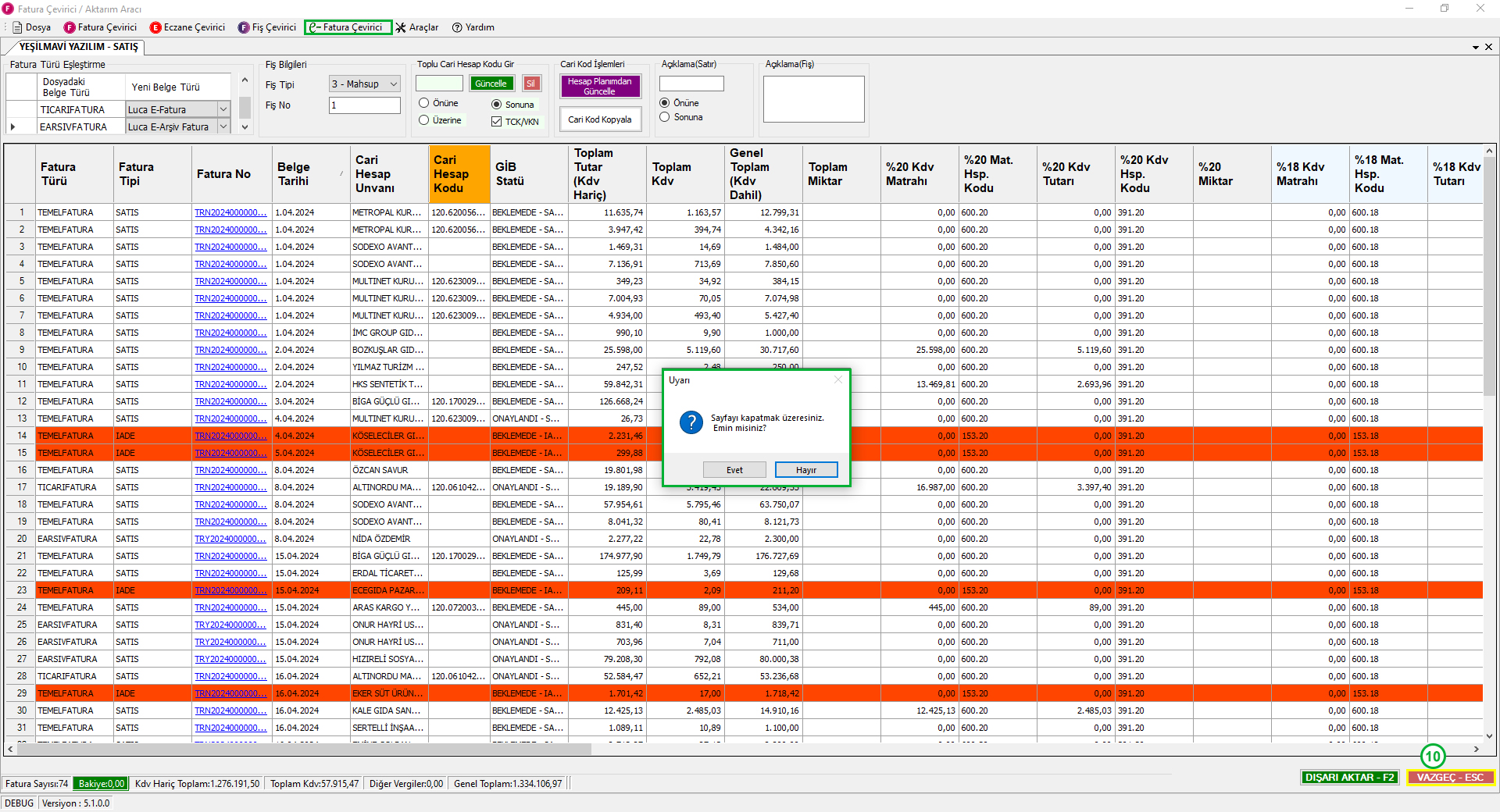Image resolution: width=1500 pixels, height=812 pixels.
Task: Open the Dosya menu
Action: point(32,27)
